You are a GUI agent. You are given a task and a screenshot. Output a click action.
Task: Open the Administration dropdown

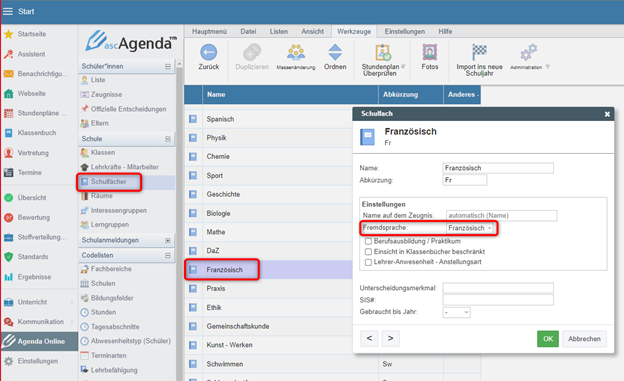[548, 67]
